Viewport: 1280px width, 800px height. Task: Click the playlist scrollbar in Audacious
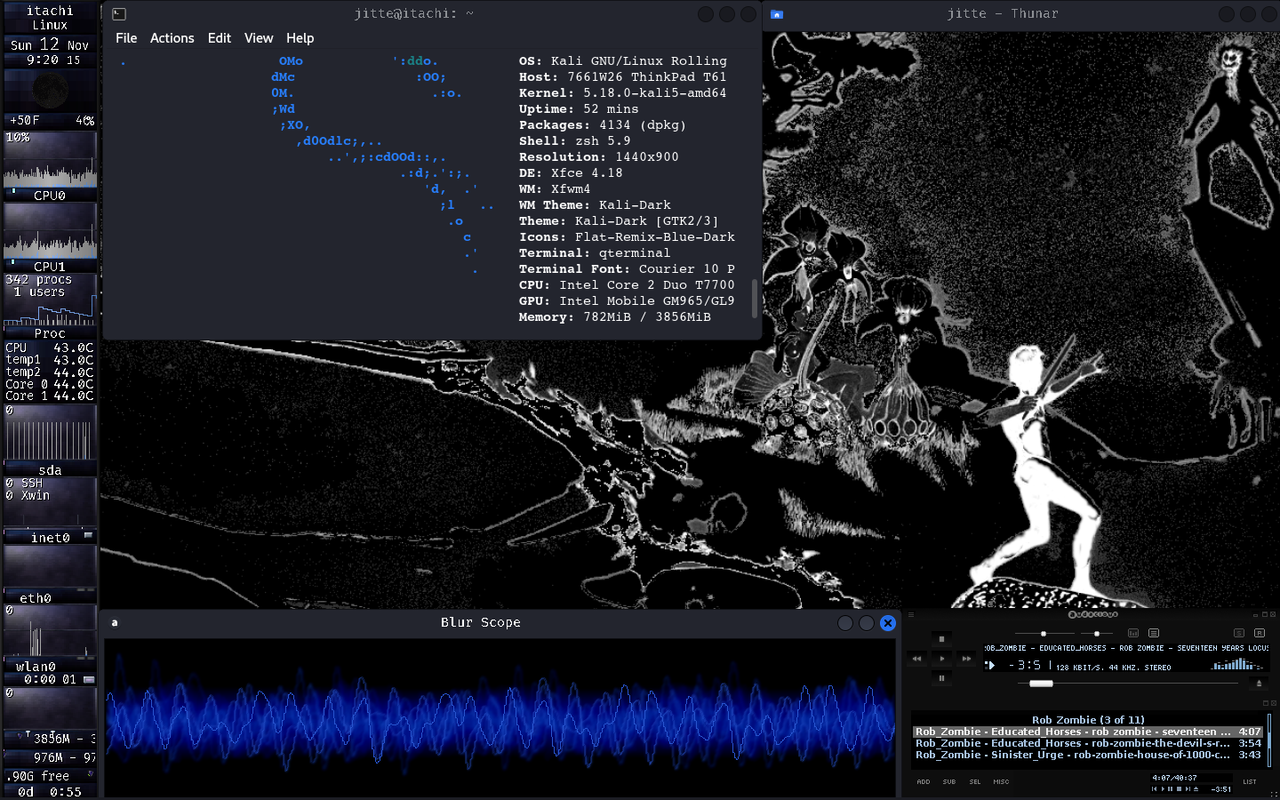[x=1269, y=740]
